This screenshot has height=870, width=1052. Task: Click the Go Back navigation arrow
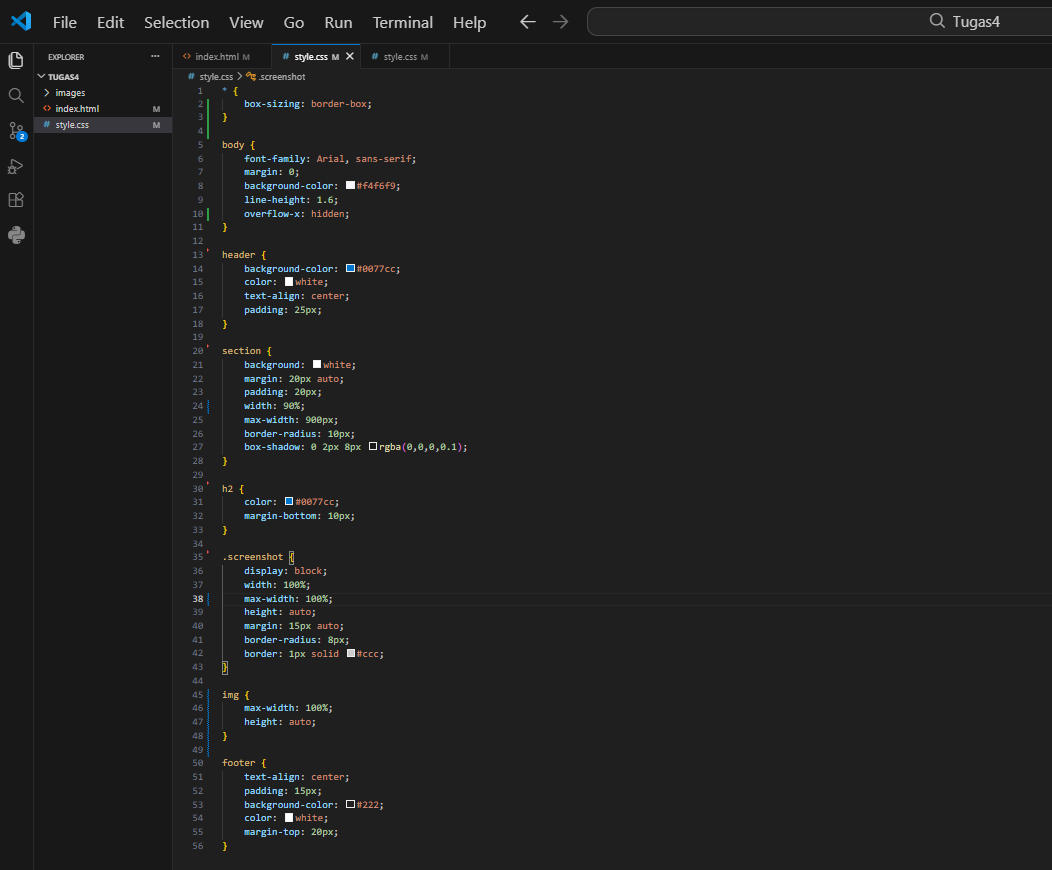click(527, 21)
